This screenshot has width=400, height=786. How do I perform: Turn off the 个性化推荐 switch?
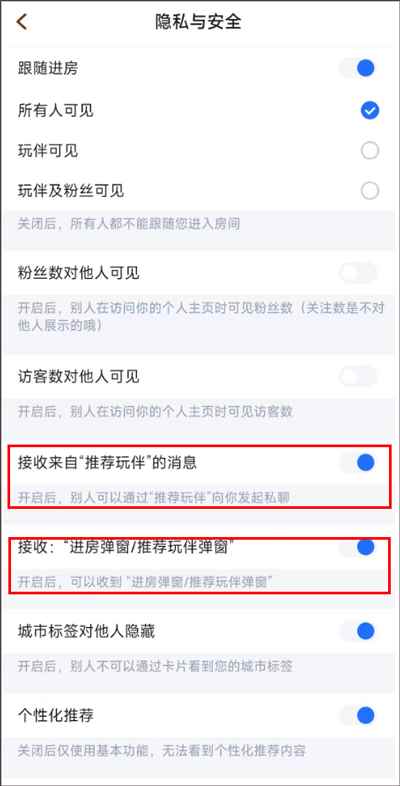click(358, 715)
